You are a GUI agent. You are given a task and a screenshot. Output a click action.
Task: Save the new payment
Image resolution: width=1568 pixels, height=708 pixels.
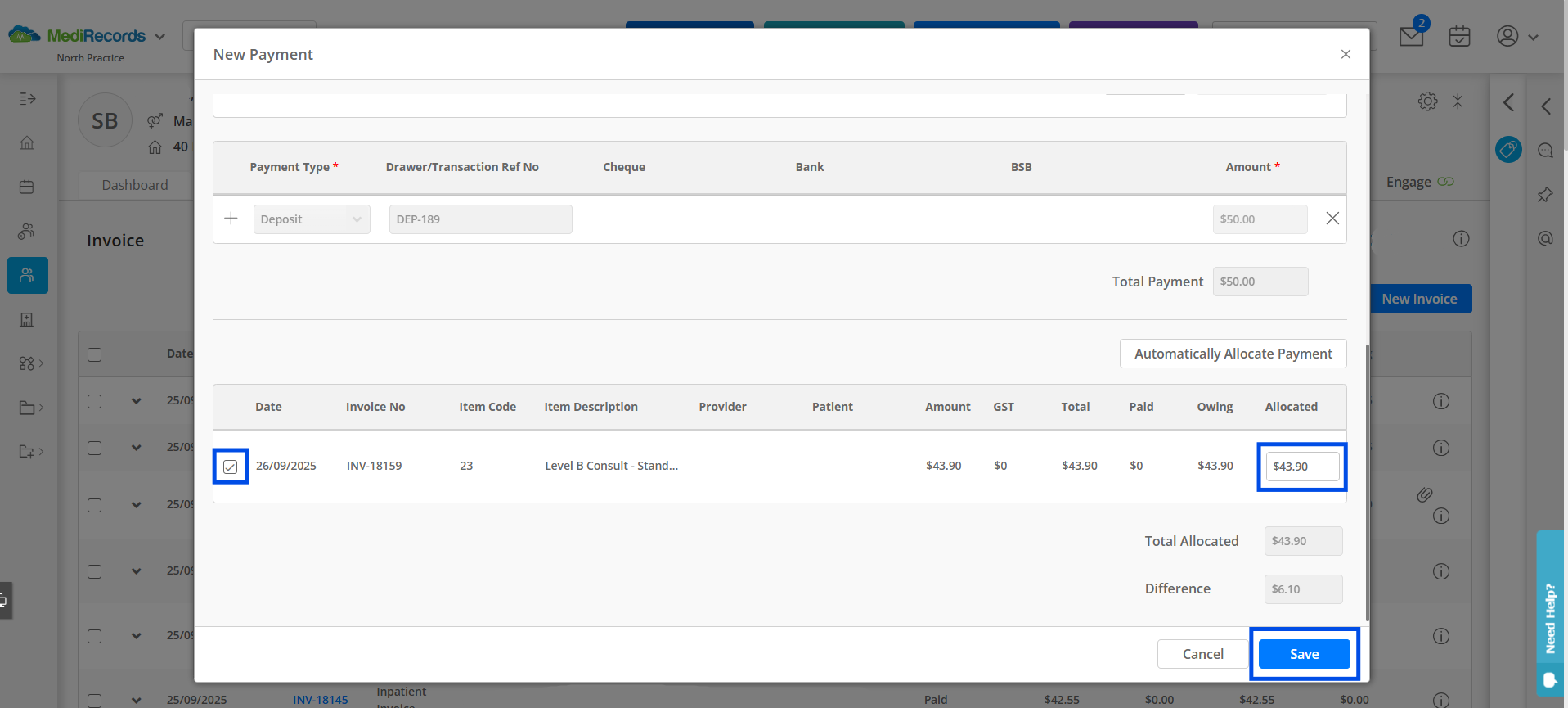[x=1305, y=654]
